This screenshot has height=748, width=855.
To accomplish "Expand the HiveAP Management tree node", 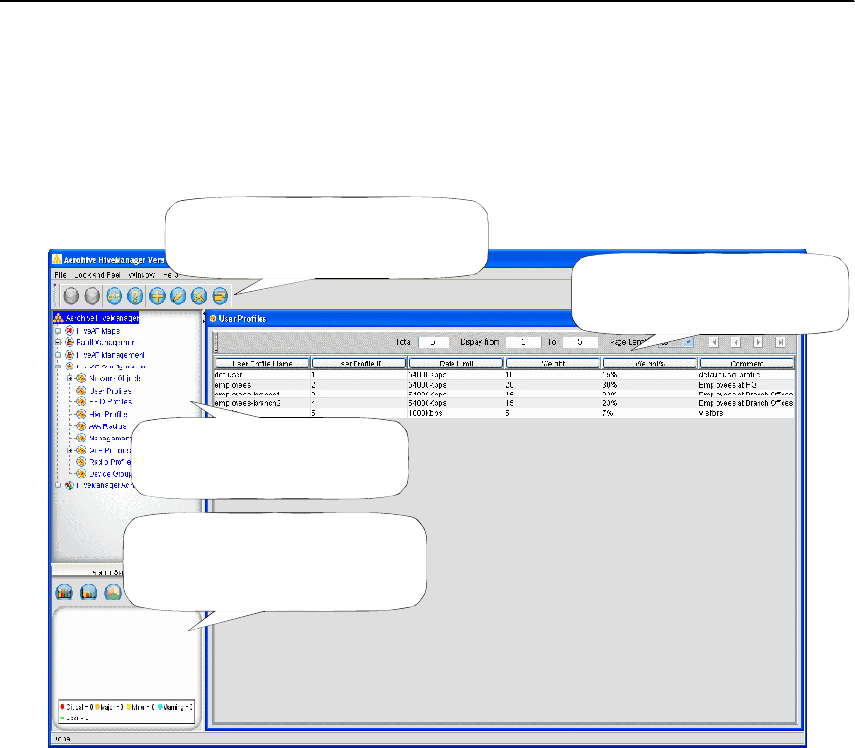I will coord(58,355).
